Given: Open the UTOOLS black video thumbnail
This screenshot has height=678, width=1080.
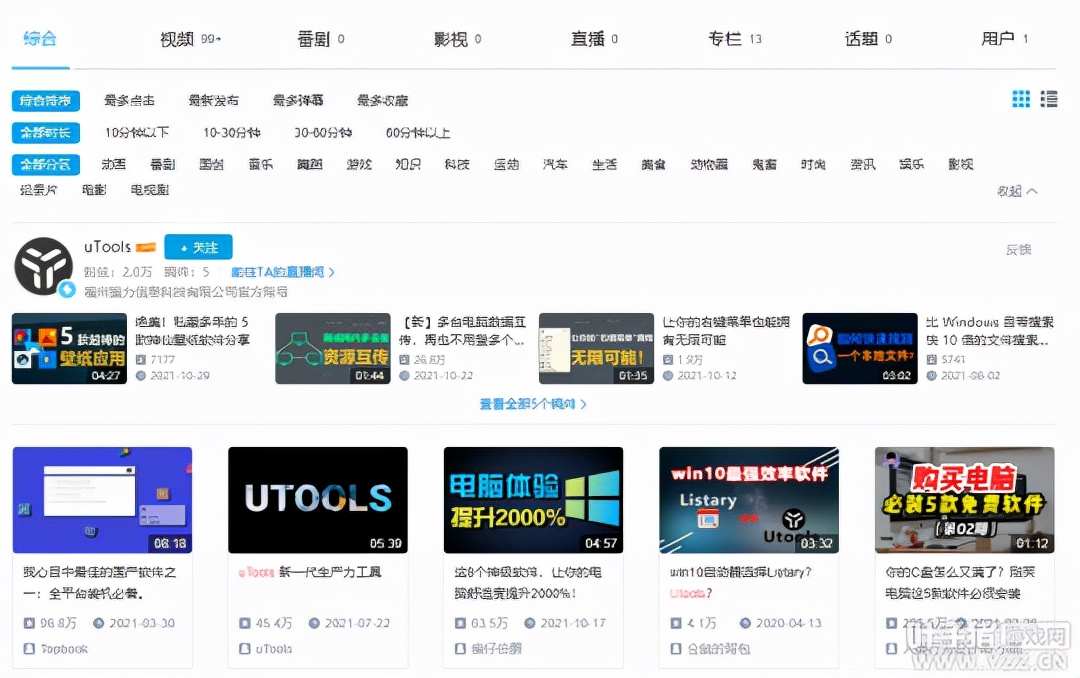Looking at the screenshot, I should (x=317, y=498).
